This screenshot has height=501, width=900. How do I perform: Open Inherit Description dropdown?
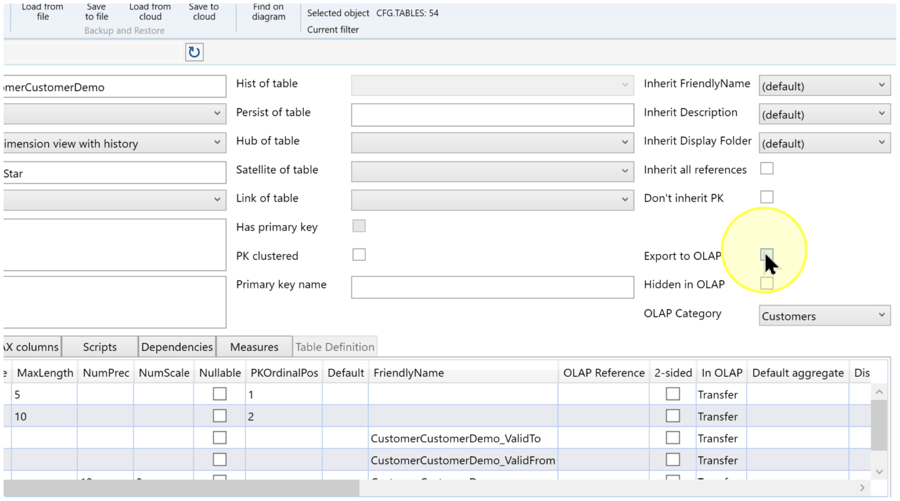[x=824, y=114]
